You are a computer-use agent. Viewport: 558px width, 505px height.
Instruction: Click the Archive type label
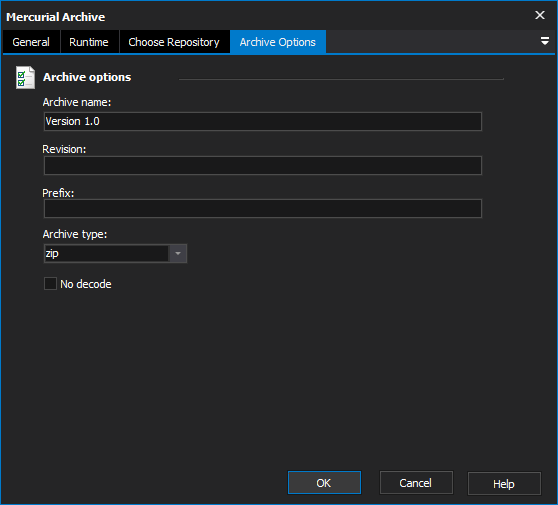[75, 234]
